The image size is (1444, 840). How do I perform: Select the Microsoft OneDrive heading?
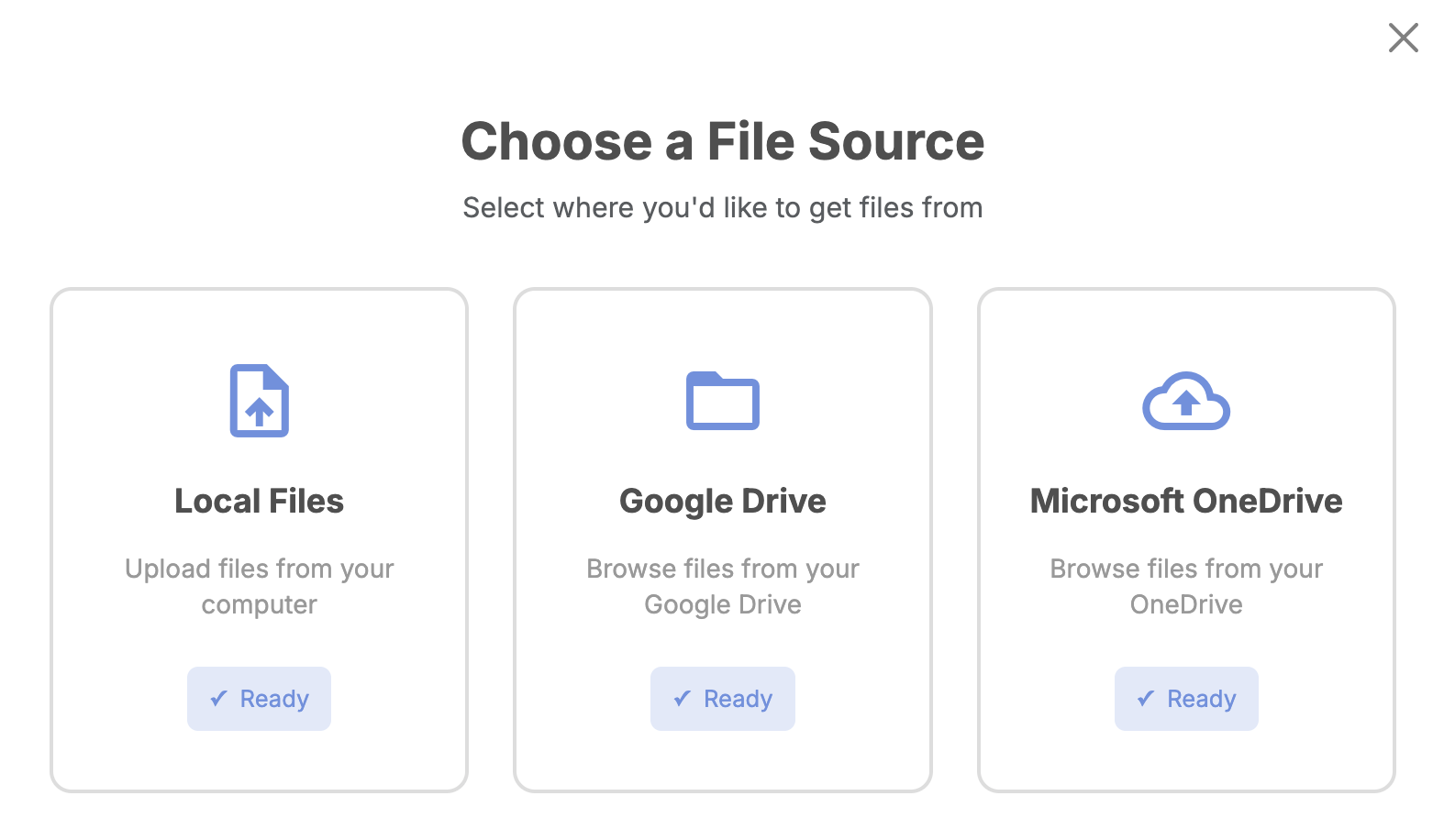click(x=1186, y=501)
